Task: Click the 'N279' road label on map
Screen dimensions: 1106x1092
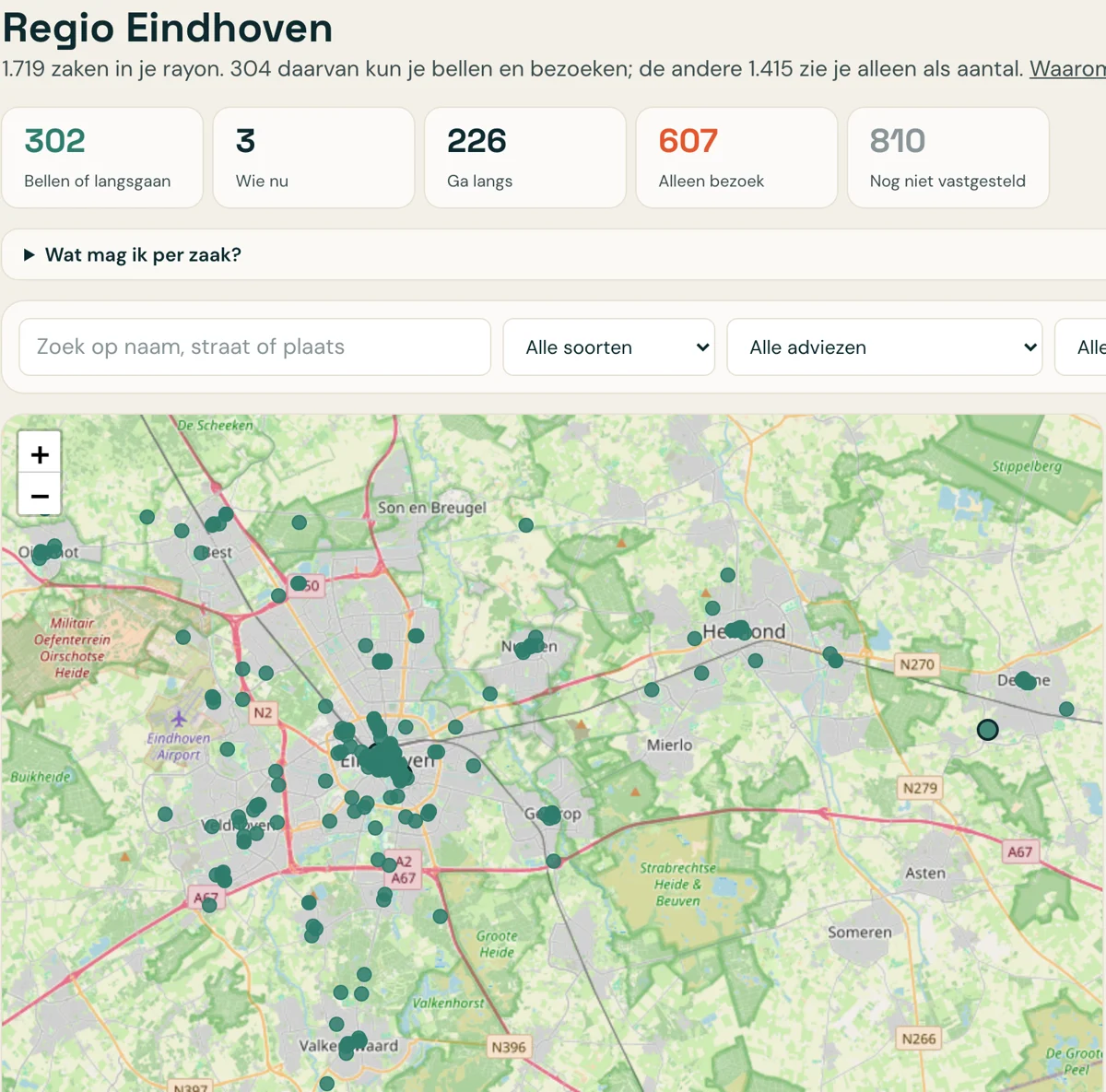Action: [920, 788]
